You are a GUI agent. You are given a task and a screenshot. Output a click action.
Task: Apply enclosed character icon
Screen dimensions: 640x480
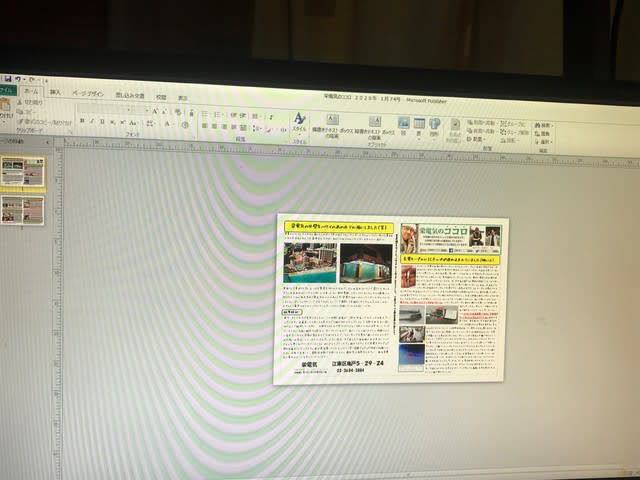tap(185, 124)
